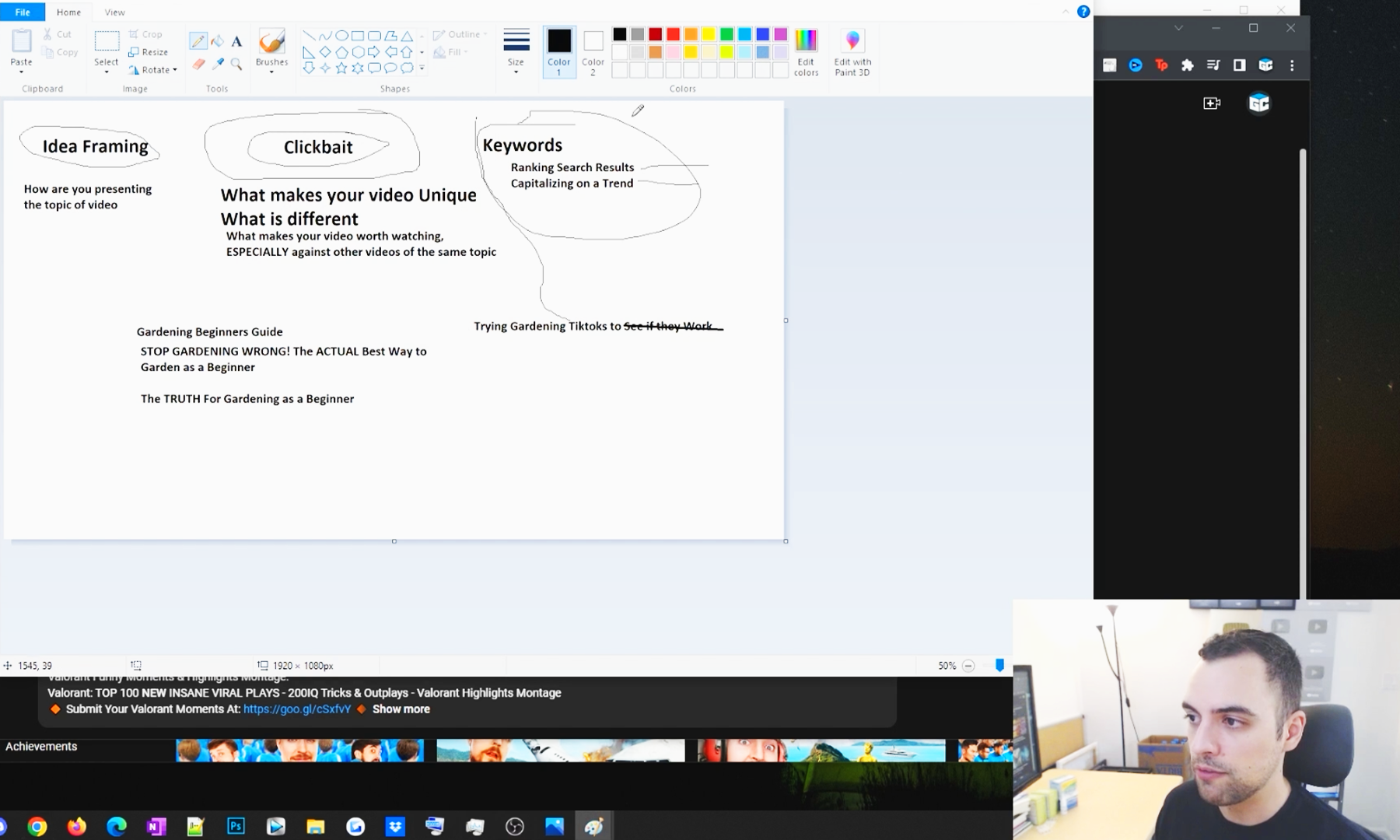Open the browser side panel icon
This screenshot has height=840, width=1400.
tap(1240, 65)
